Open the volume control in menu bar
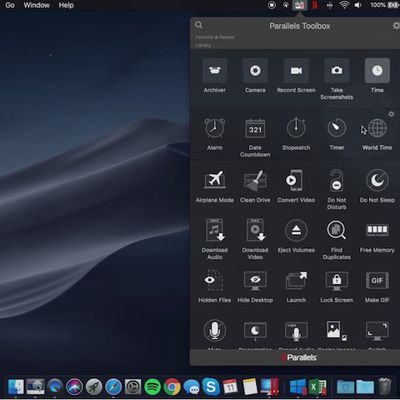 point(358,5)
